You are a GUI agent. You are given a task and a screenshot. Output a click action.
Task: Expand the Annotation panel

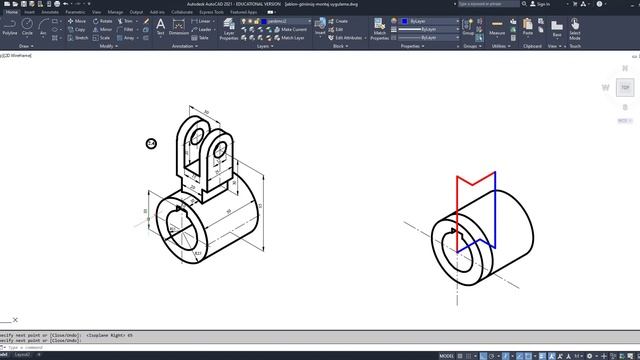click(184, 46)
